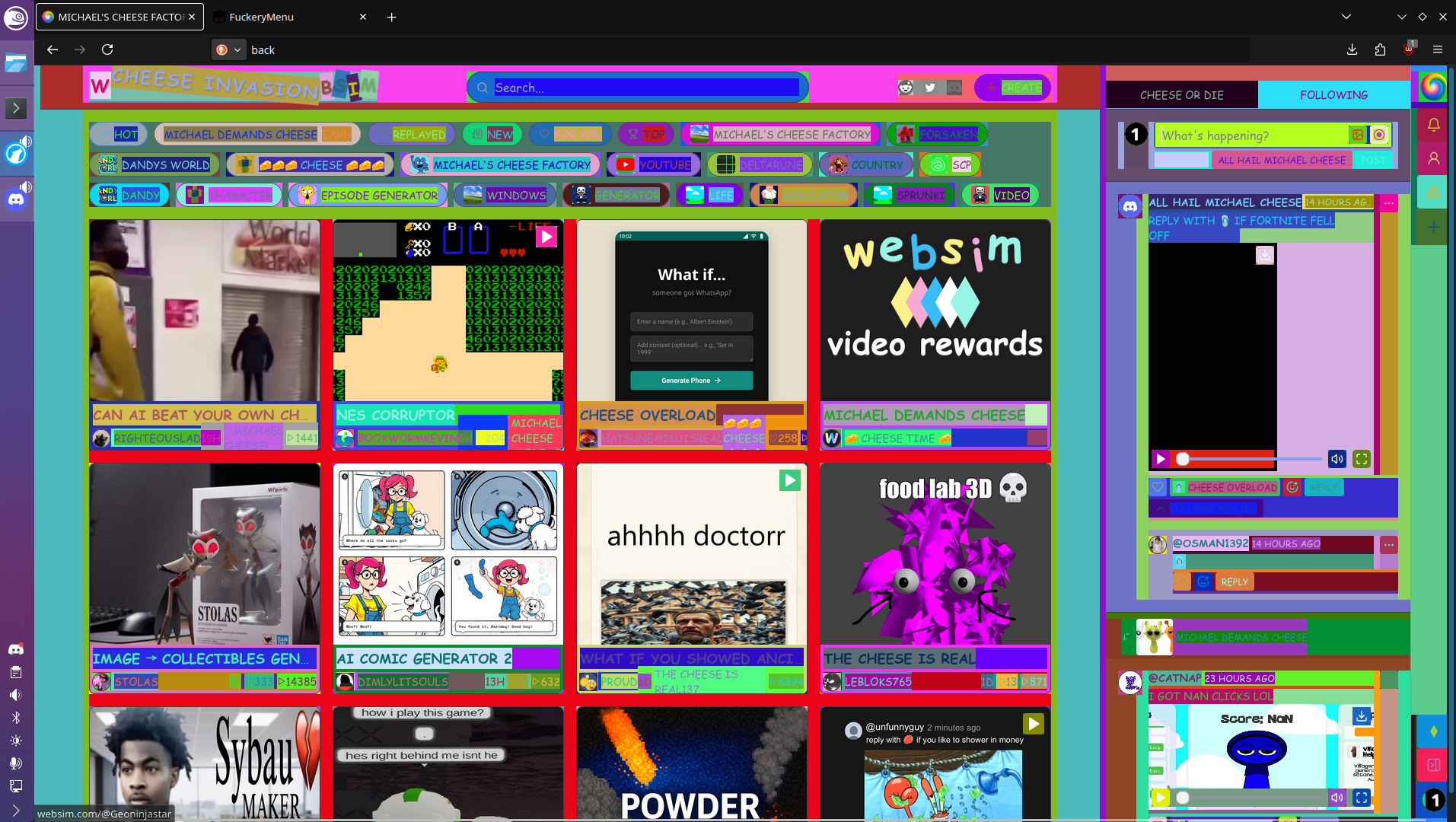Select the REPLAYED filter
Viewport: 1456px width, 822px height.
412,135
